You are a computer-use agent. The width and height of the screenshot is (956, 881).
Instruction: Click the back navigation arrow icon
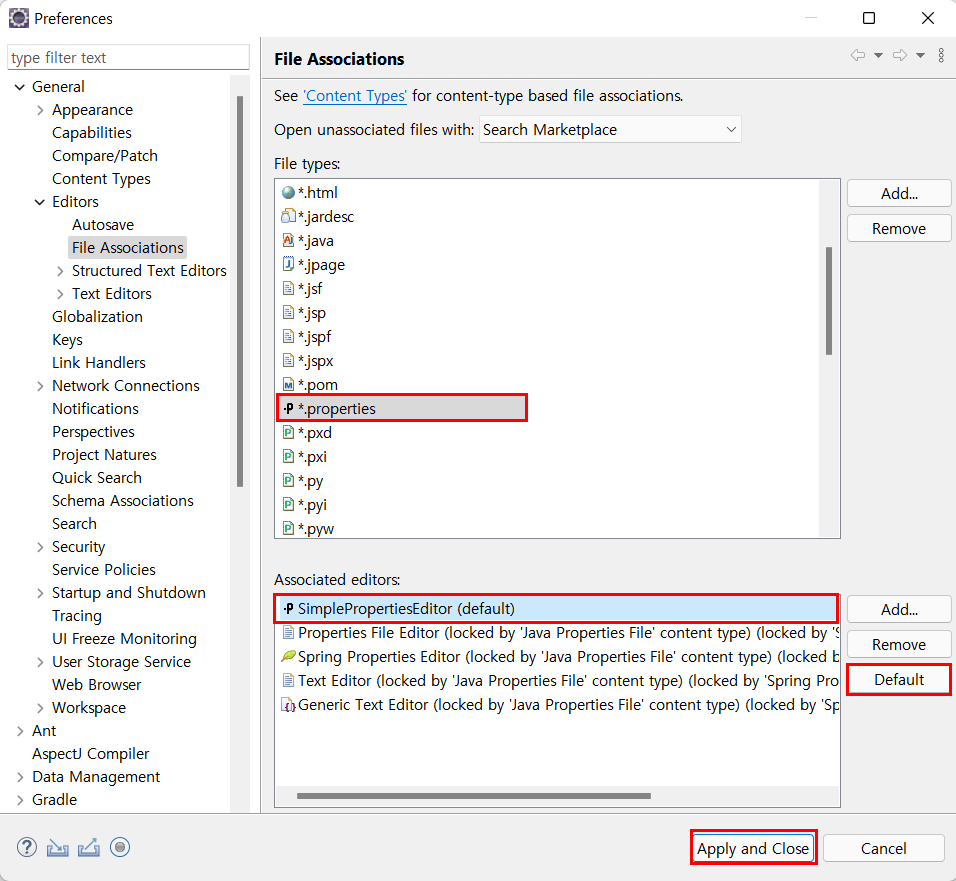tap(858, 55)
